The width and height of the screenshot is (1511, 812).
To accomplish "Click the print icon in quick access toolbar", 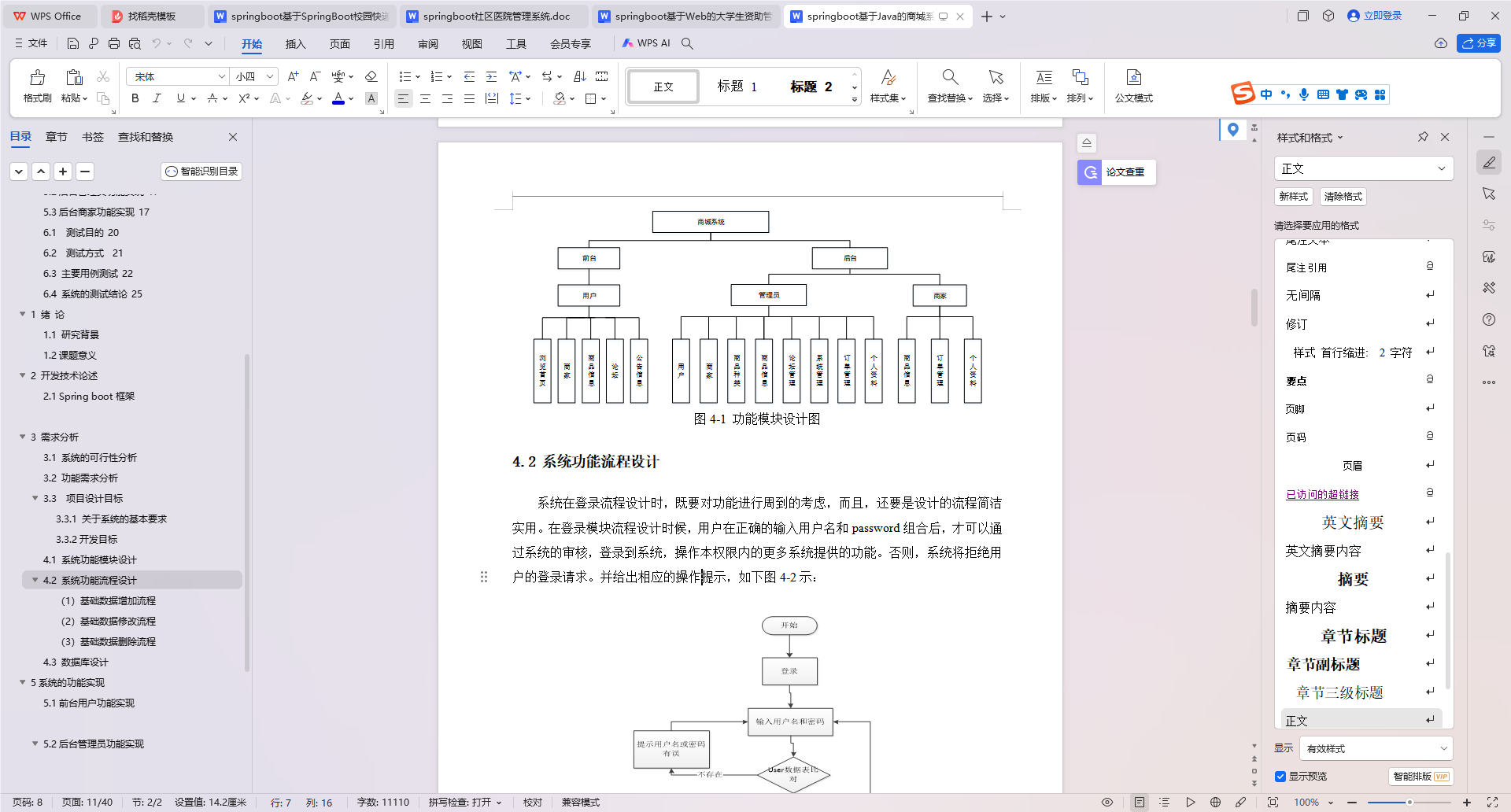I will 113,43.
